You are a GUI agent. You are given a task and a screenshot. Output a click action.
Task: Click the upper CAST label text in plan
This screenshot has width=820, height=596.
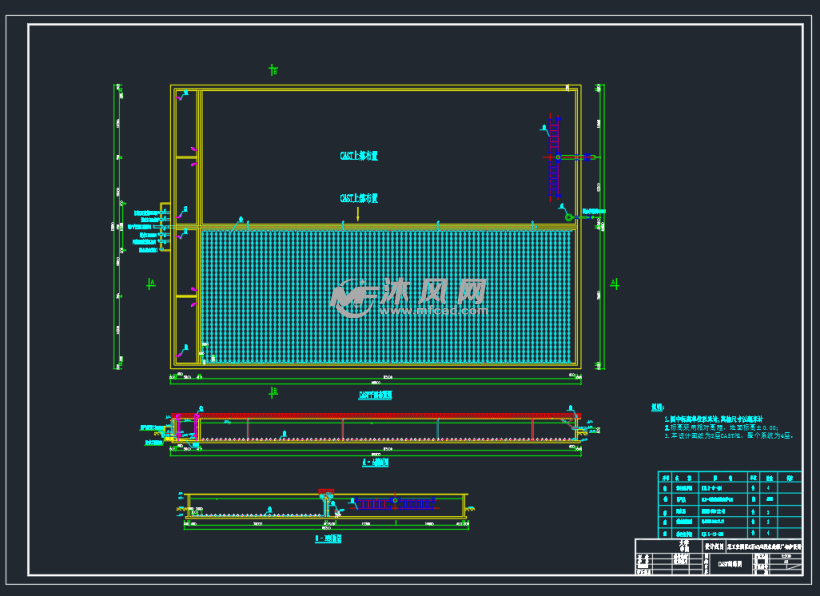click(x=358, y=156)
